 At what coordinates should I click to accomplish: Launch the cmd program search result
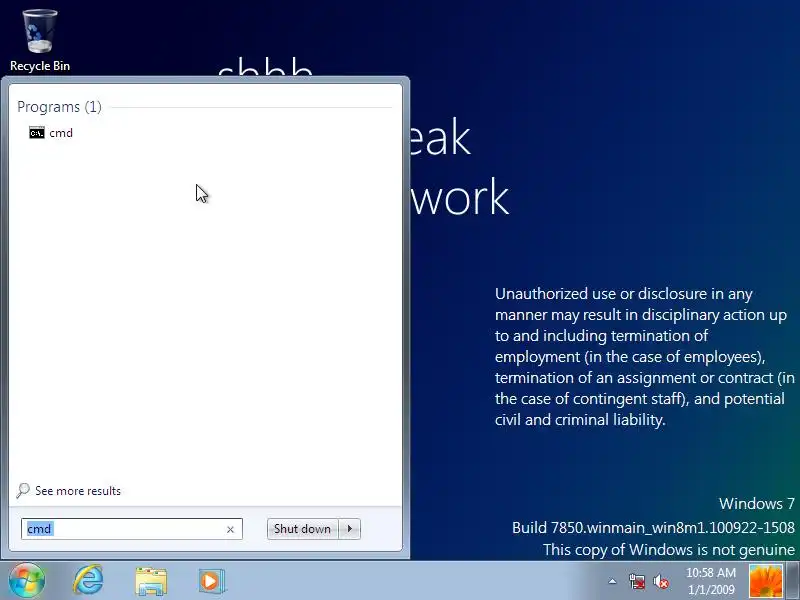click(51, 133)
